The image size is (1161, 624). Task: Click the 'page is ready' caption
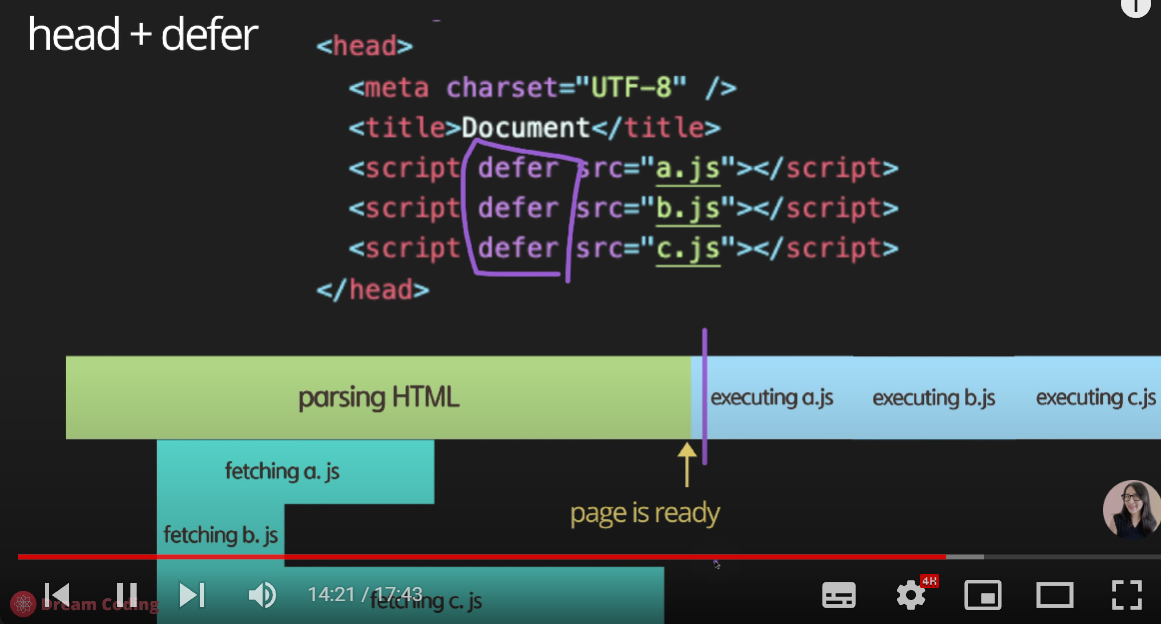click(x=645, y=513)
